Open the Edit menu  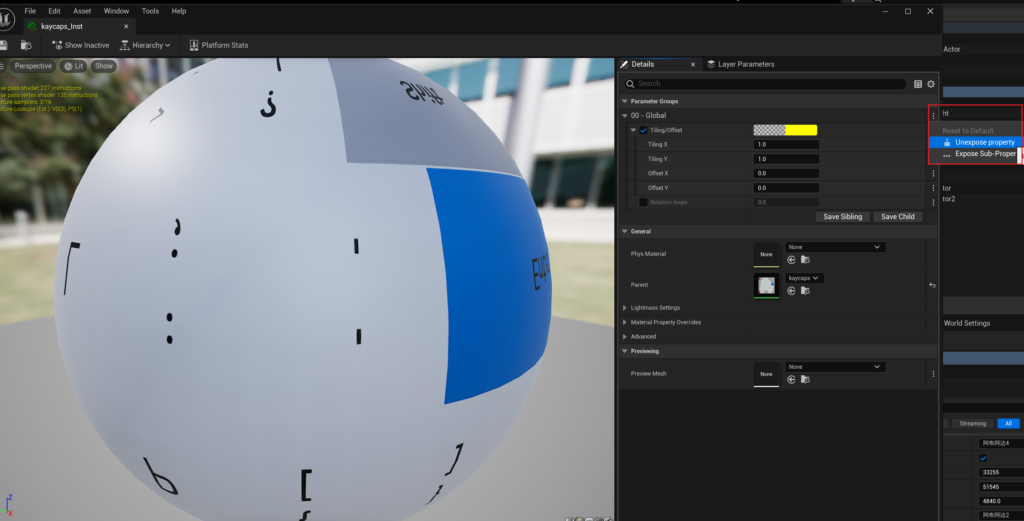54,11
